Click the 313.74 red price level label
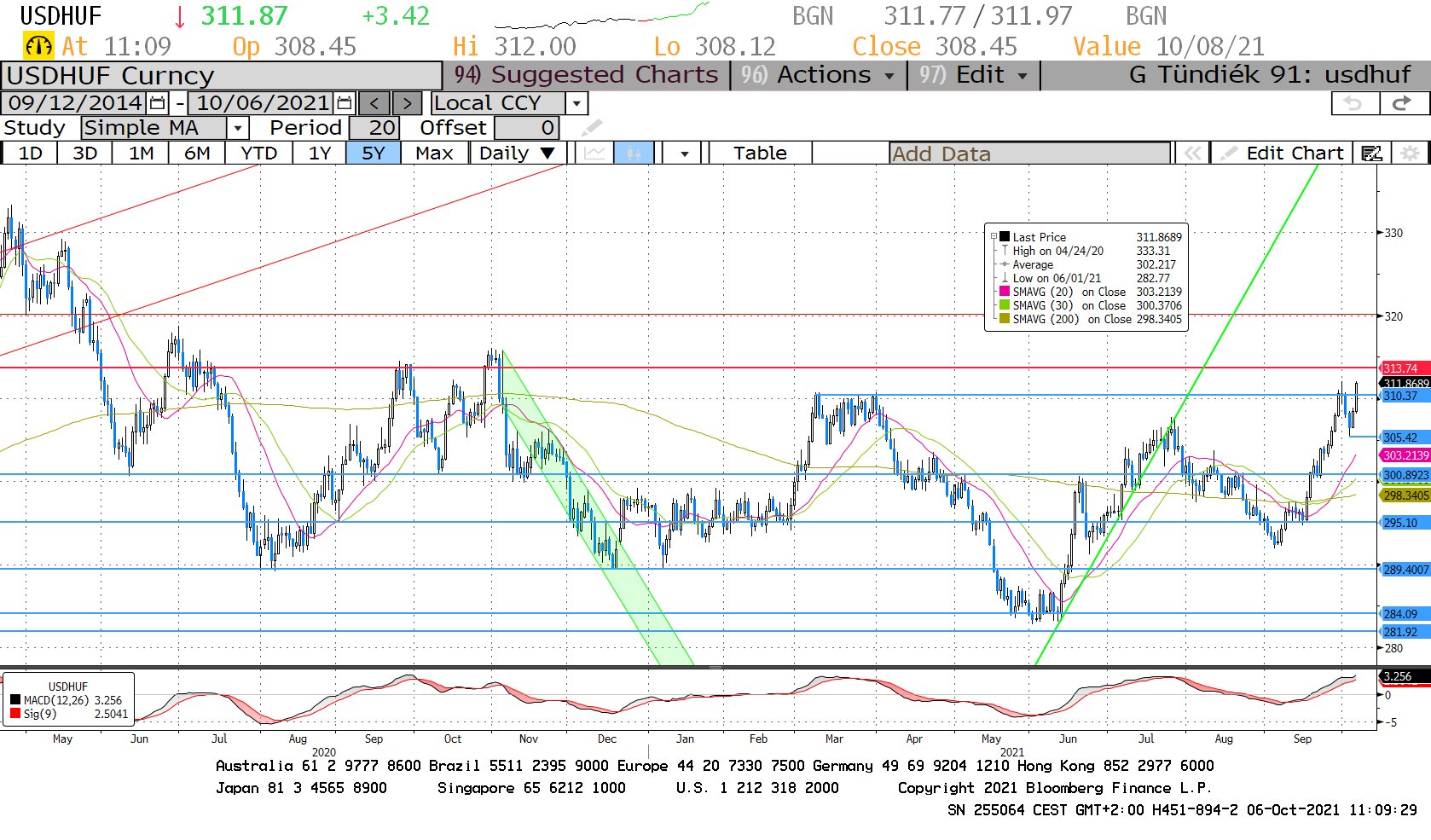The height and width of the screenshot is (840, 1431). click(x=1404, y=368)
